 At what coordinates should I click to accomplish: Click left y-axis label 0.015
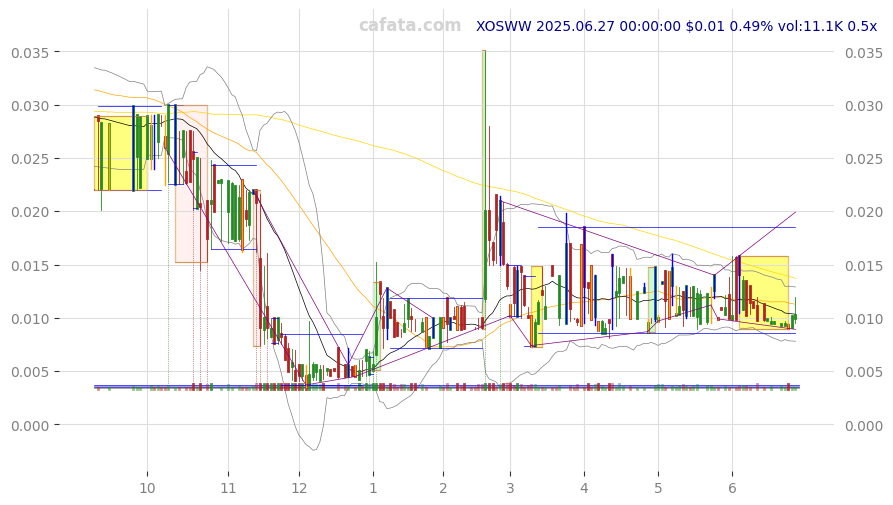(x=30, y=266)
